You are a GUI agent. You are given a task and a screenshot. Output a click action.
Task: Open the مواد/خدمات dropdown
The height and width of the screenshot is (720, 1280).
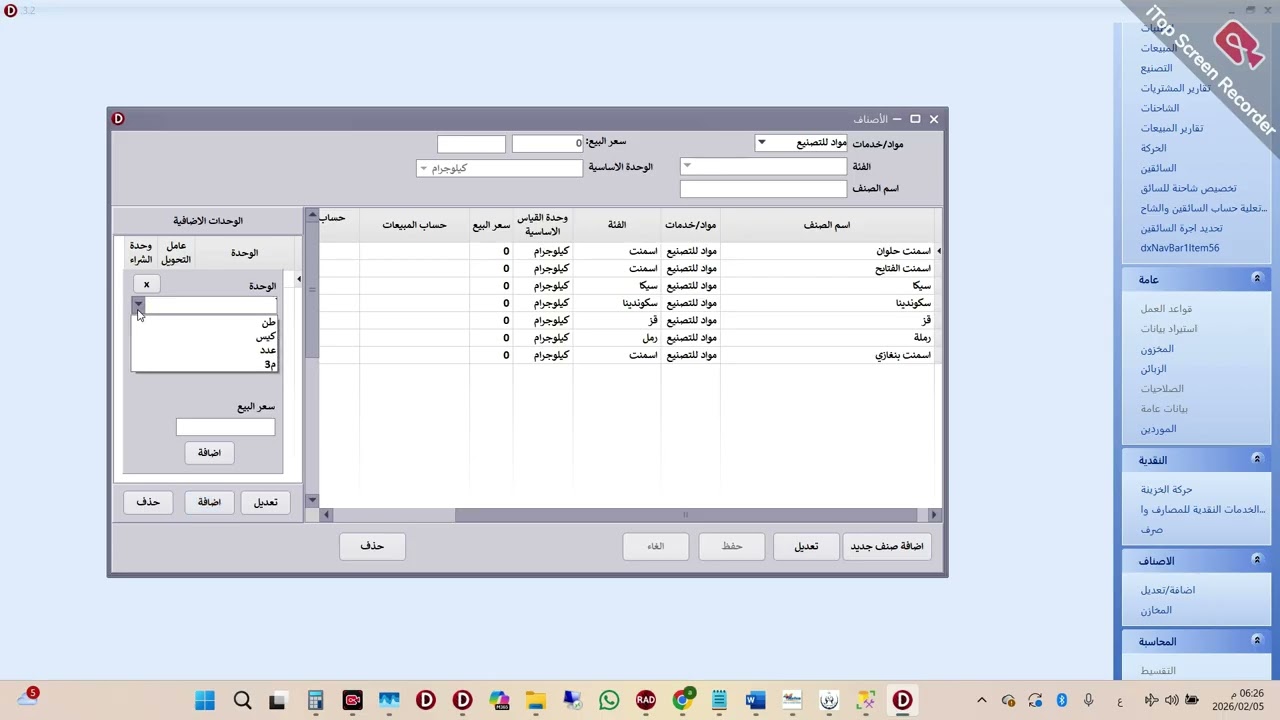761,143
